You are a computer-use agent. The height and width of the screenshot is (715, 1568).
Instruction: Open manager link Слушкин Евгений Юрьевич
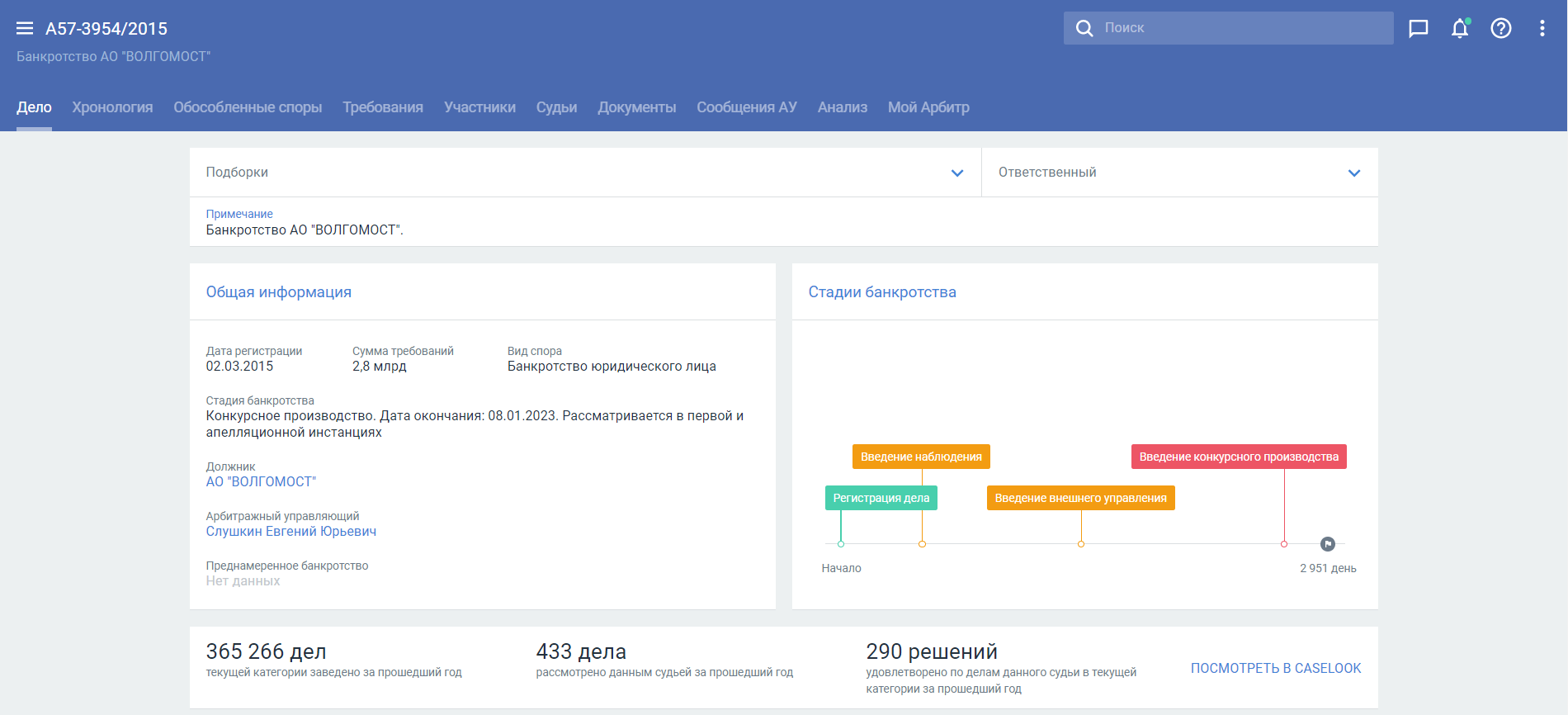tap(290, 532)
